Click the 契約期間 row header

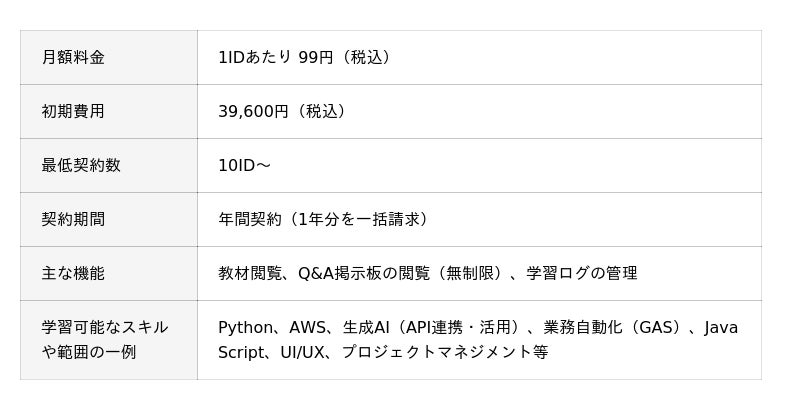click(x=73, y=219)
